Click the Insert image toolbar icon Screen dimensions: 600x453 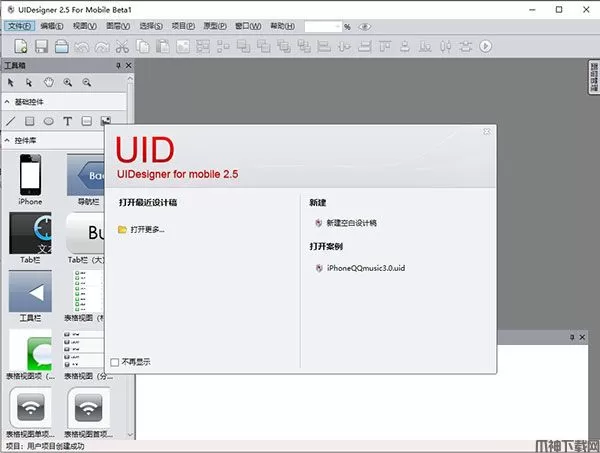tap(183, 47)
